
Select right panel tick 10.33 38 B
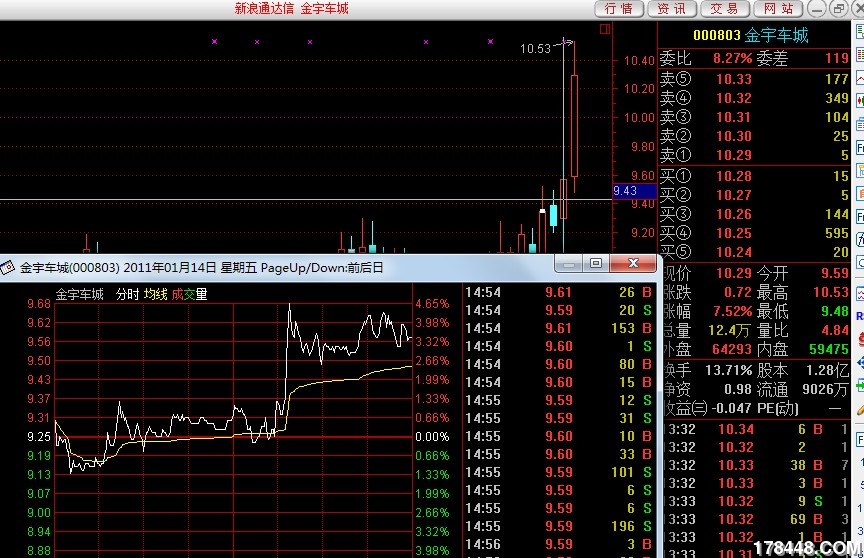757,465
